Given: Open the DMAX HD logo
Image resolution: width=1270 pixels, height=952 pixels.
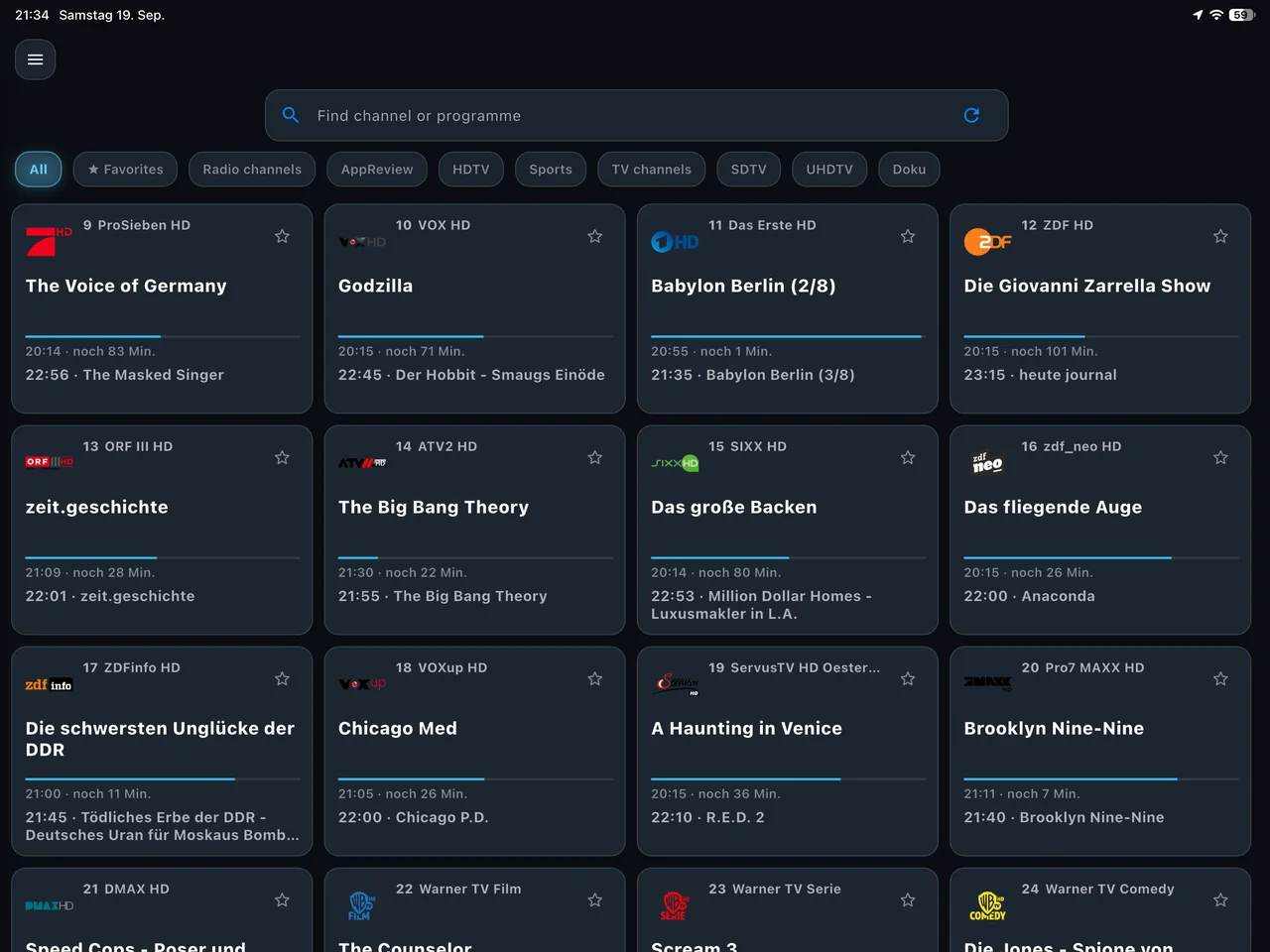Looking at the screenshot, I should [49, 905].
